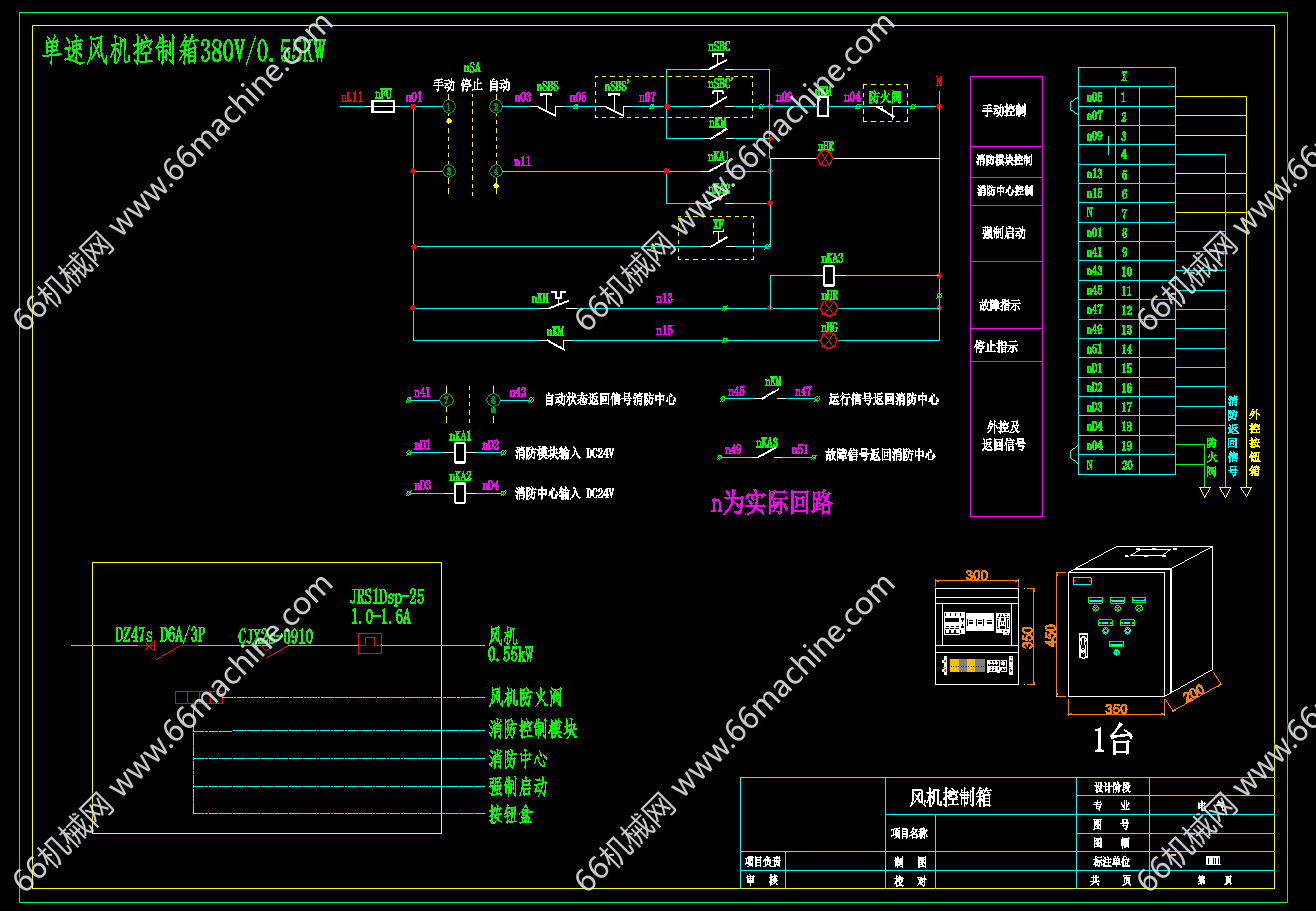Select the DZ47s D6A/3P breaker label
The height and width of the screenshot is (911, 1316).
160,635
